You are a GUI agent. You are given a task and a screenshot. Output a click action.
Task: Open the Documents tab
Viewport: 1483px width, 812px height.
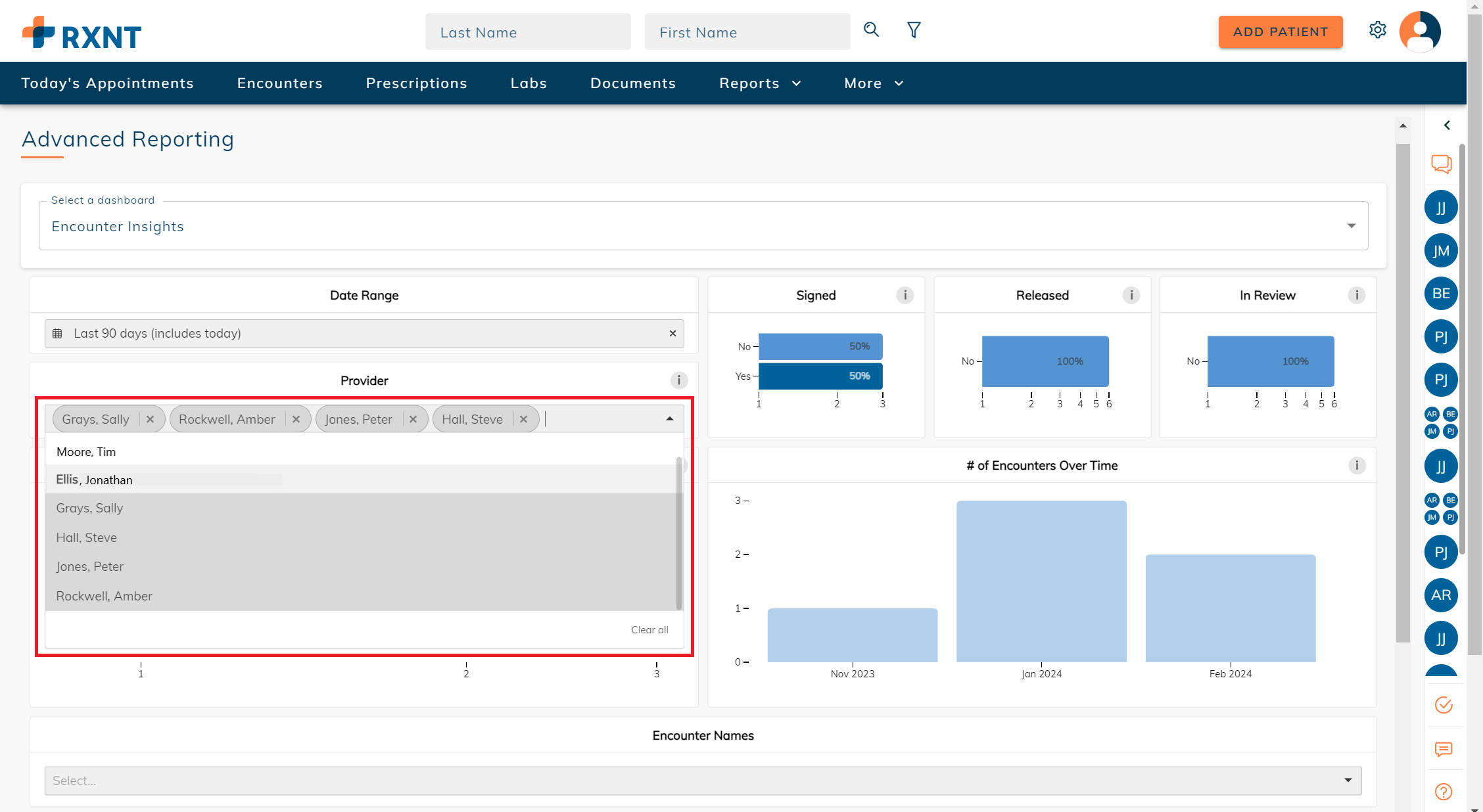coord(633,83)
